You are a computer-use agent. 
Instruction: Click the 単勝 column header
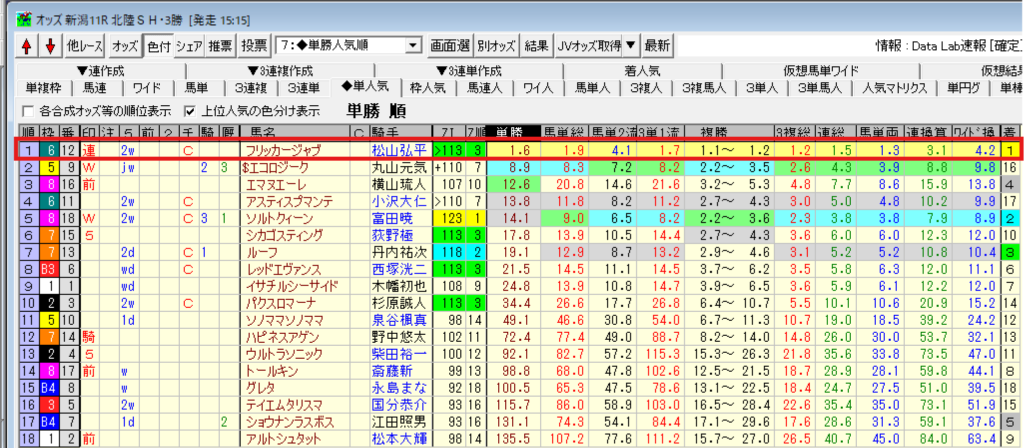pos(510,131)
